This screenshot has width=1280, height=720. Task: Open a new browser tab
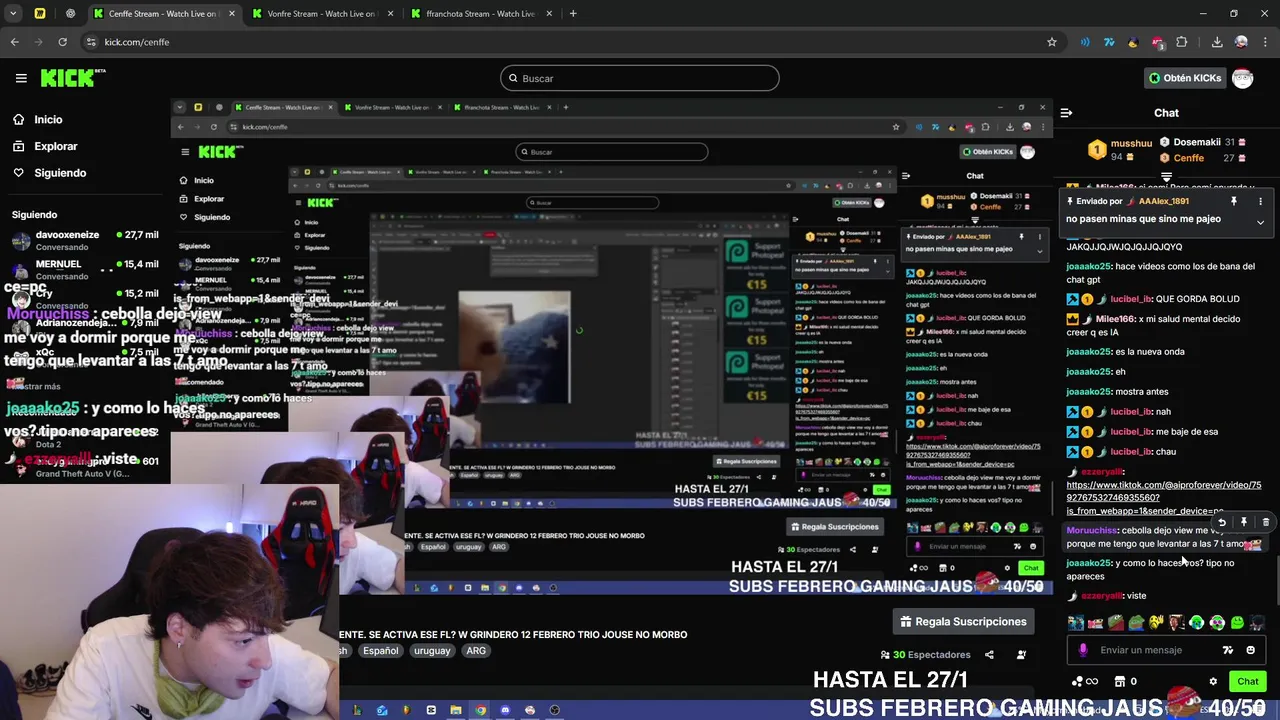pyautogui.click(x=573, y=14)
